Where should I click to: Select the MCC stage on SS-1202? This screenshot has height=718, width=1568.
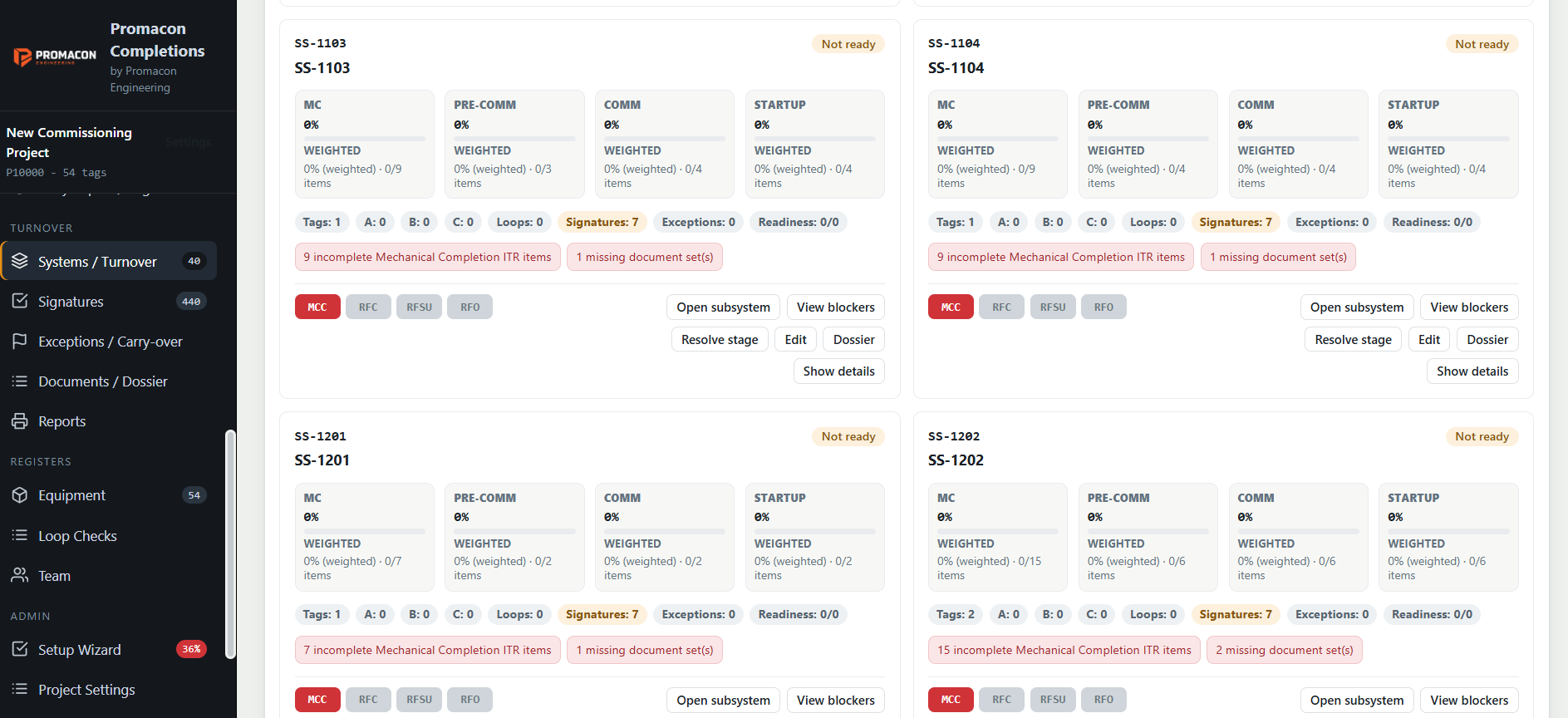click(x=951, y=700)
